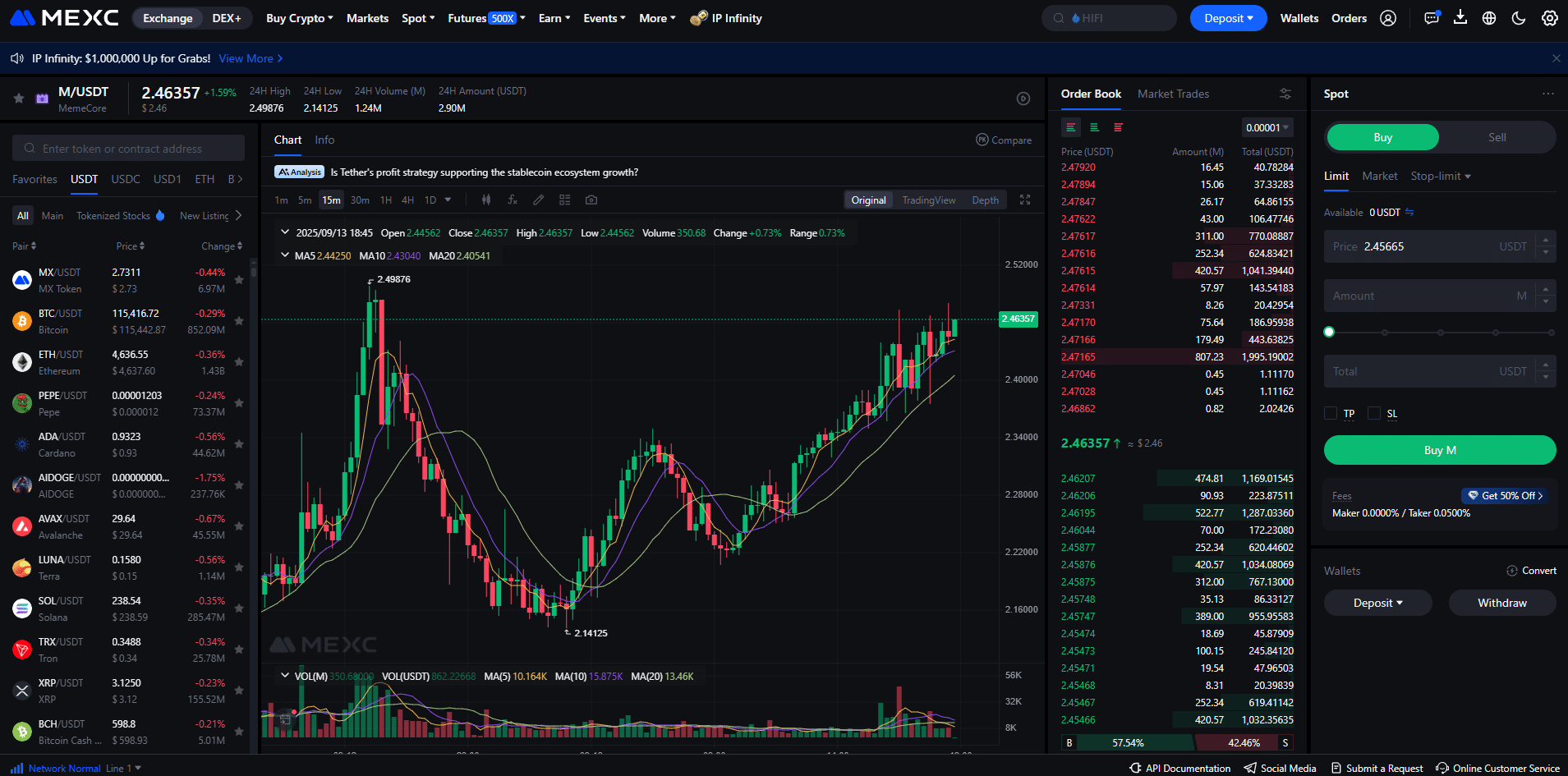Star the SOL/USDT row

click(x=239, y=608)
